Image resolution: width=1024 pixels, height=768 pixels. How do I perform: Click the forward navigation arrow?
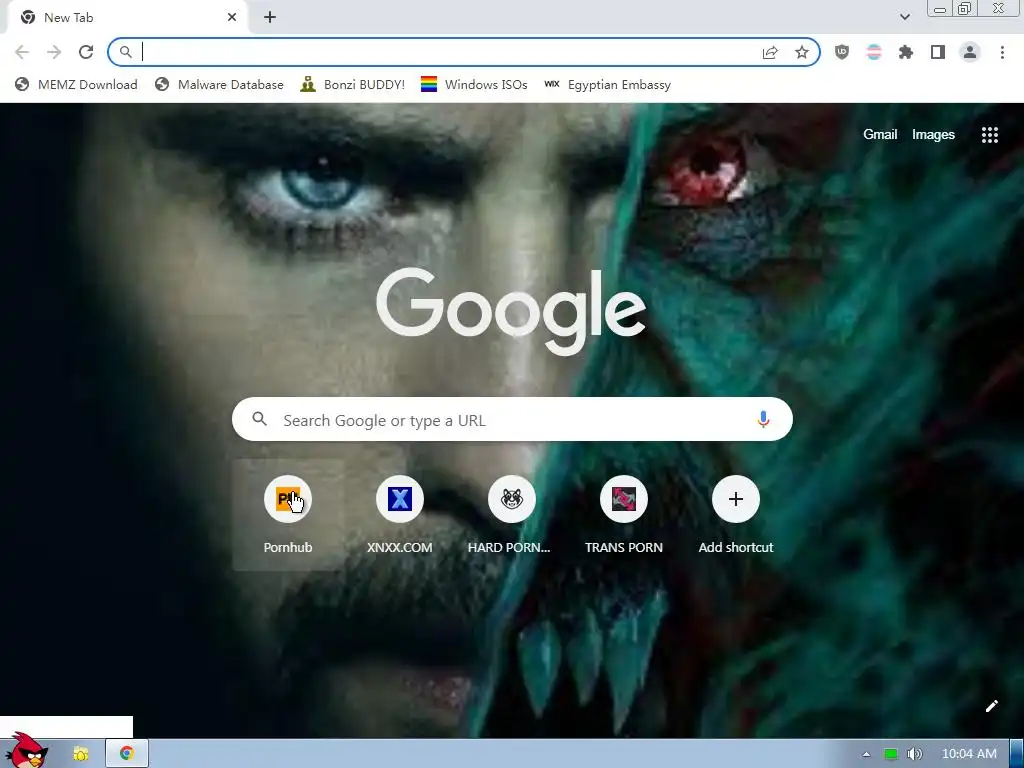pyautogui.click(x=54, y=52)
